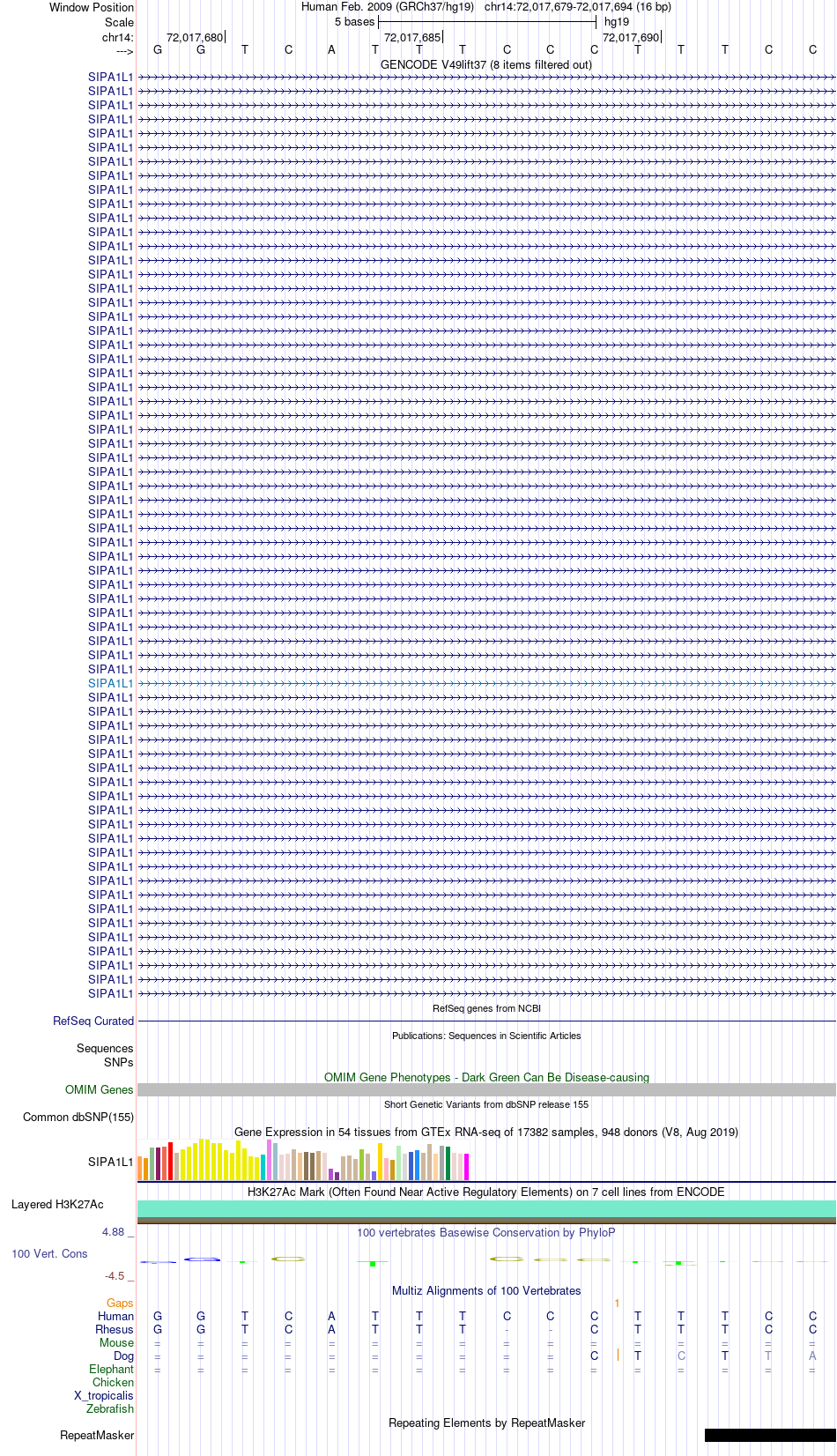The image size is (837, 1456).
Task: Click the Human Feb. 2009 (GRCh37/hg19) assembly text
Action: click(388, 7)
